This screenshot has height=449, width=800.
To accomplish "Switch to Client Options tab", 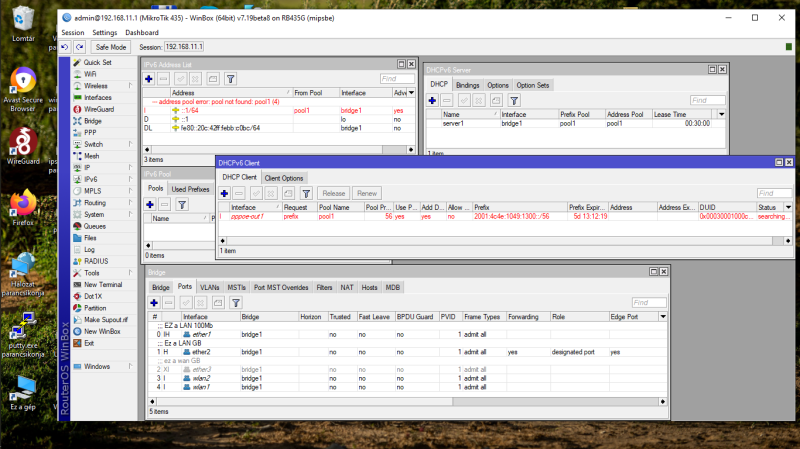I will point(284,178).
